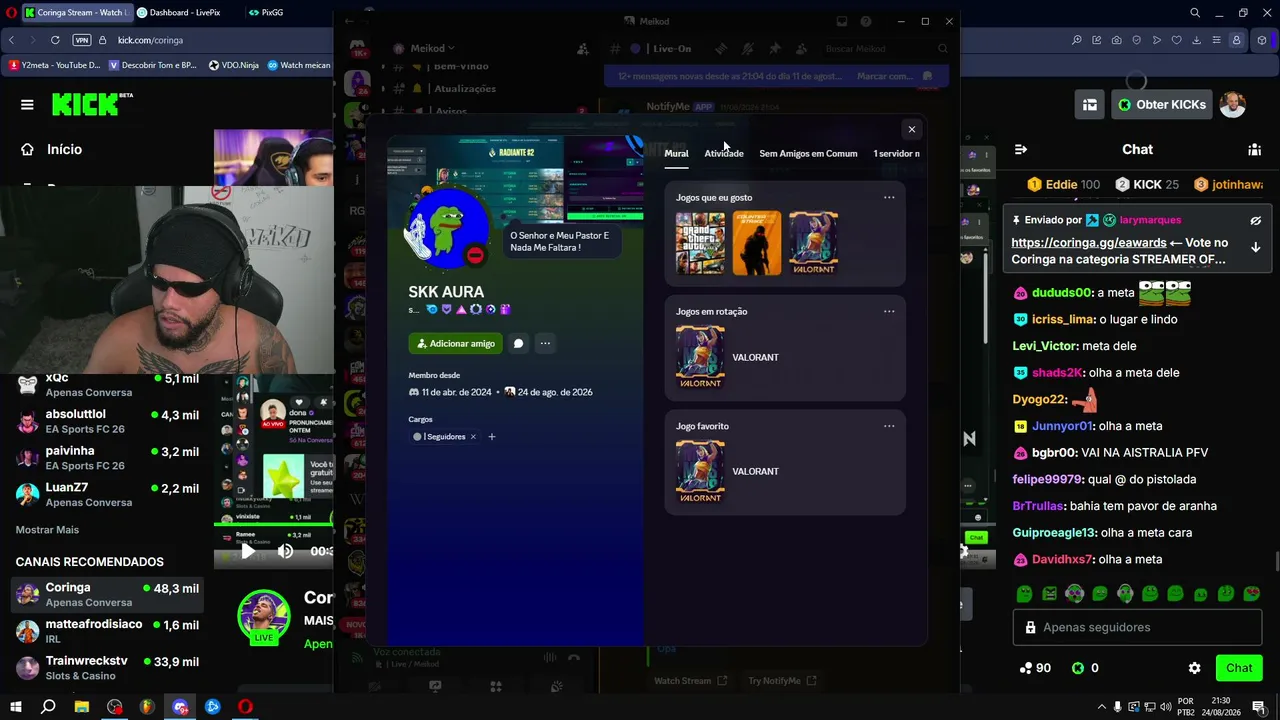Open options for Jogos que eu gosto
1280x720 pixels.
point(889,197)
